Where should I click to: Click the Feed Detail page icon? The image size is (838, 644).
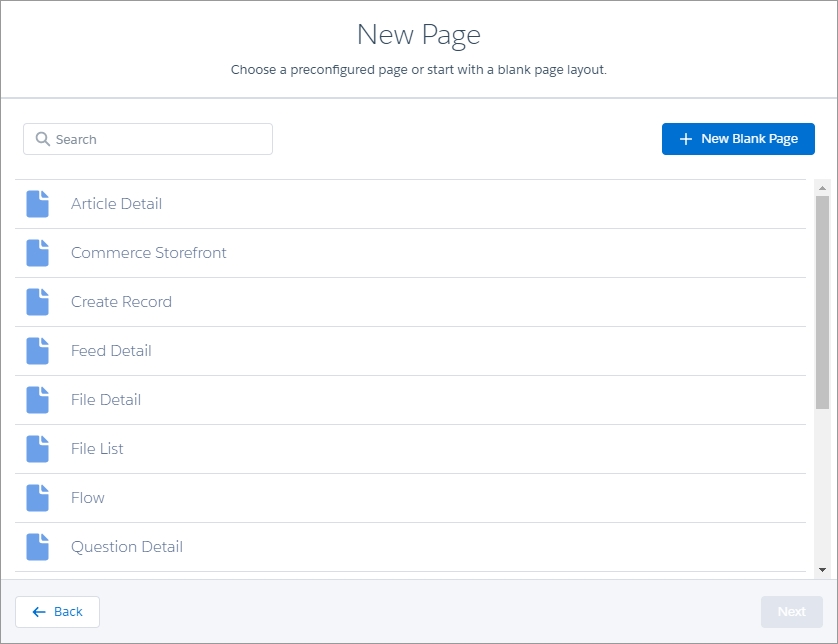pos(37,351)
